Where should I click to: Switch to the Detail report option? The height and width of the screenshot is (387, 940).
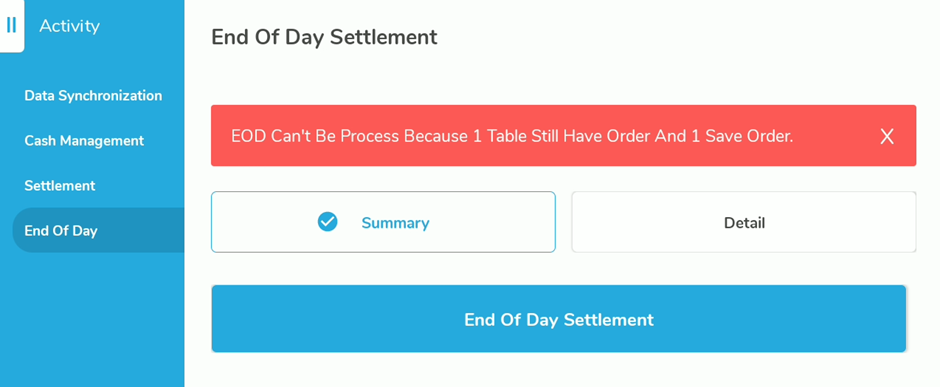click(744, 222)
